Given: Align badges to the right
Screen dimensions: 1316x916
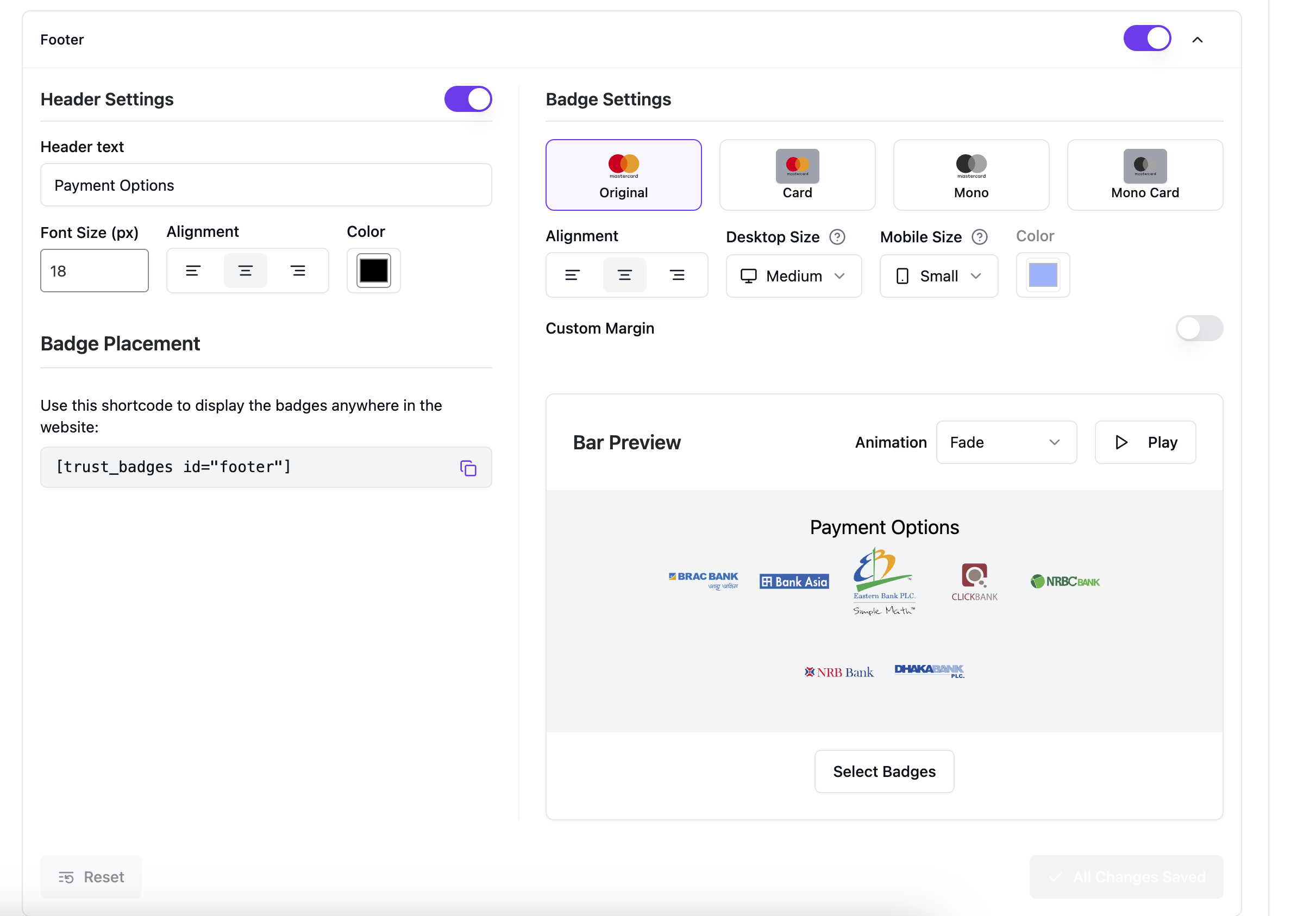Looking at the screenshot, I should pyautogui.click(x=677, y=275).
